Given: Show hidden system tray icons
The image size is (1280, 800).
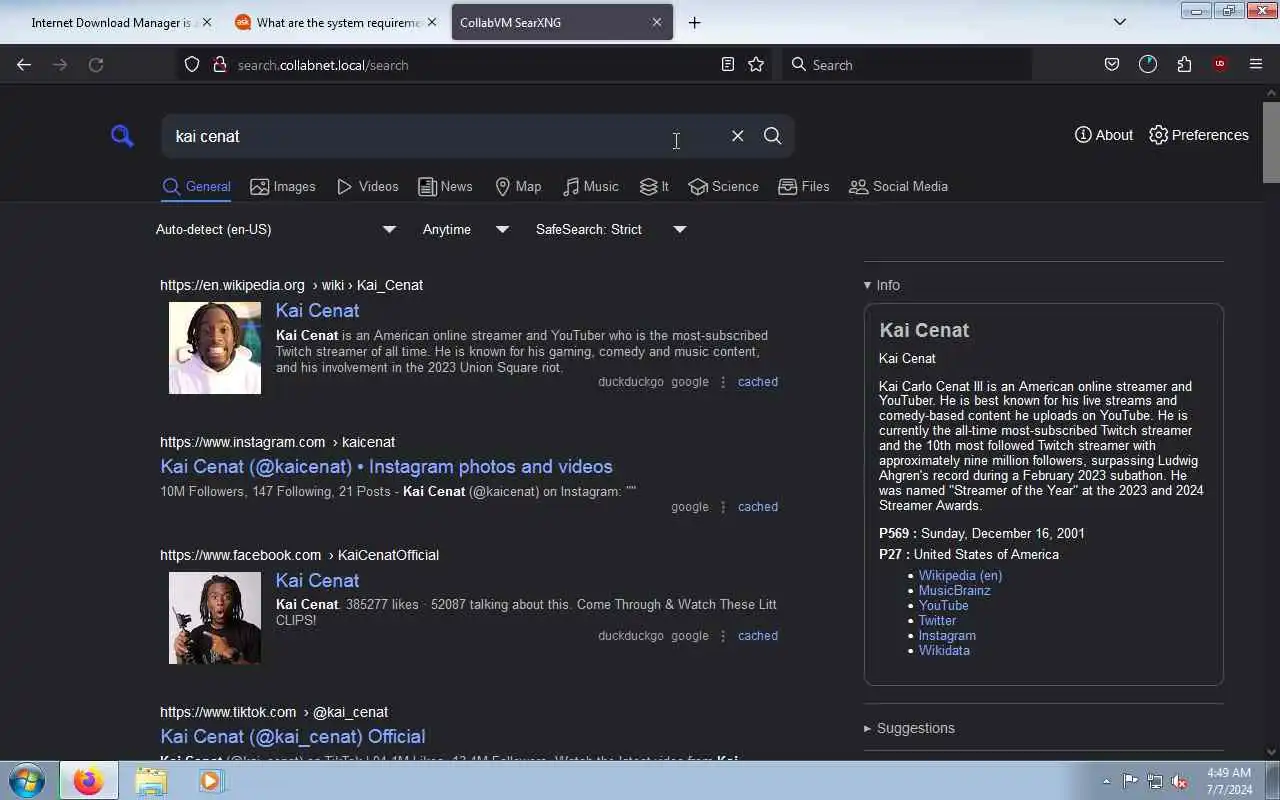Looking at the screenshot, I should click(1106, 781).
